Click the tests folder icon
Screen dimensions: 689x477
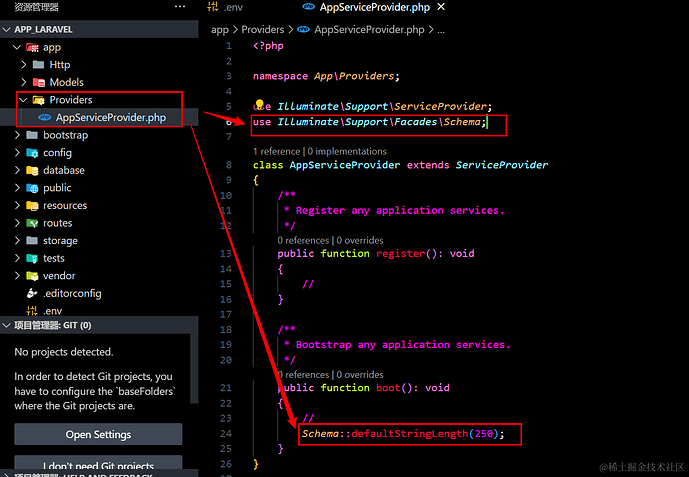[33, 258]
